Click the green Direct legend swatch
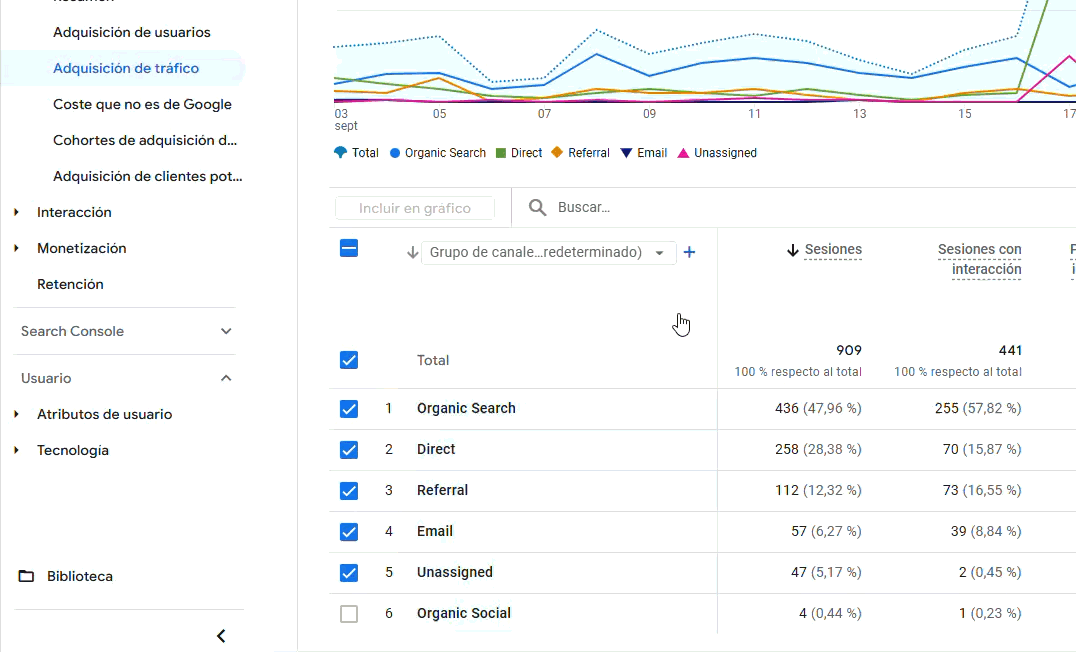1076x652 pixels. click(501, 153)
